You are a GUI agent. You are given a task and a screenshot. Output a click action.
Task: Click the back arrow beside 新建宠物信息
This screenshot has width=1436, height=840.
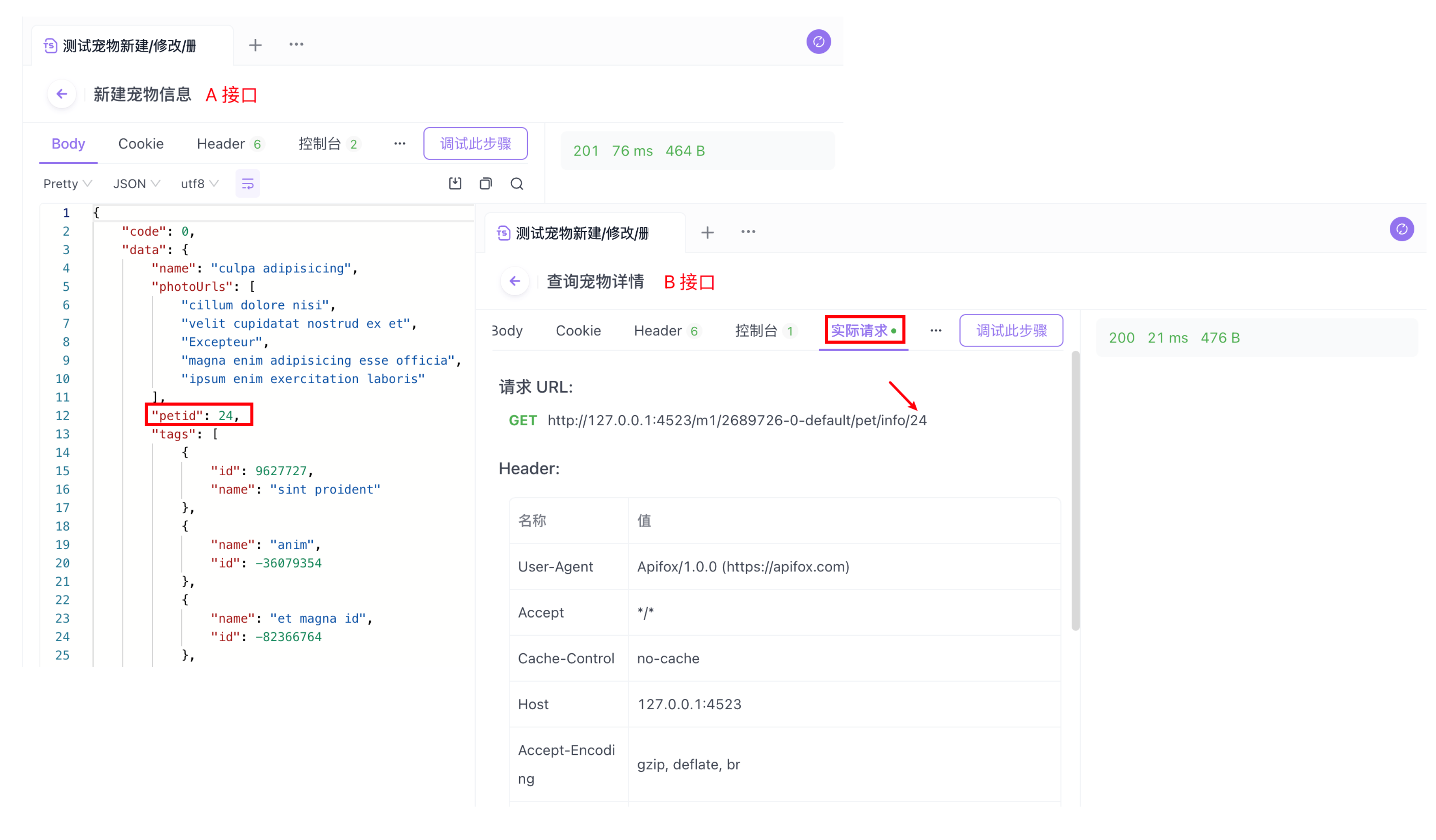tap(62, 94)
